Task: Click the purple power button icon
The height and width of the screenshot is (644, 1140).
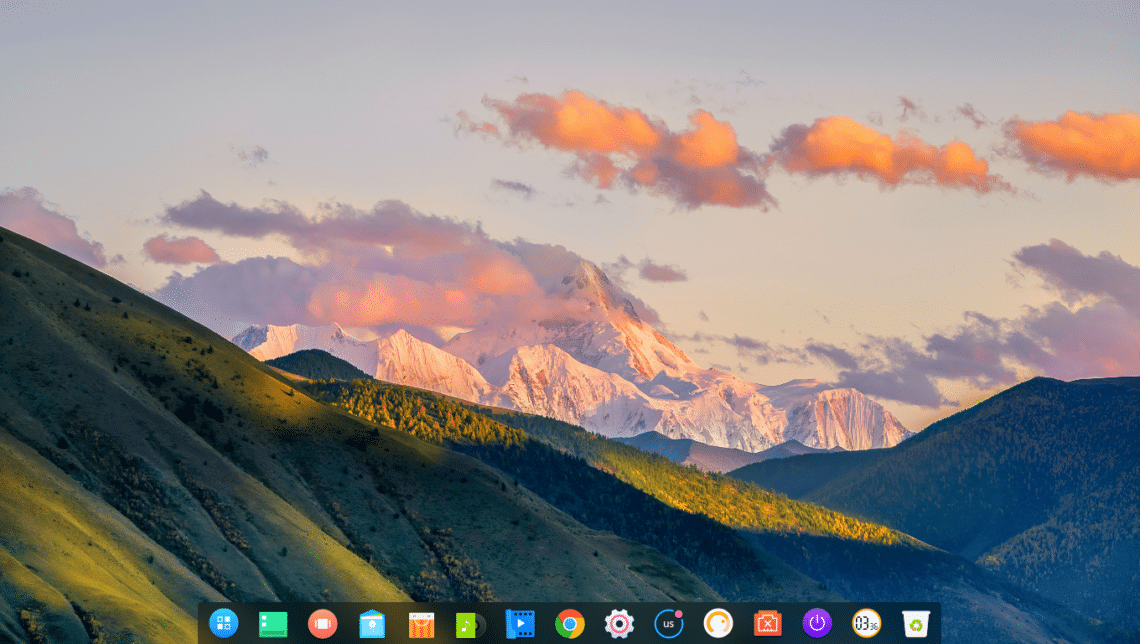Action: 817,624
